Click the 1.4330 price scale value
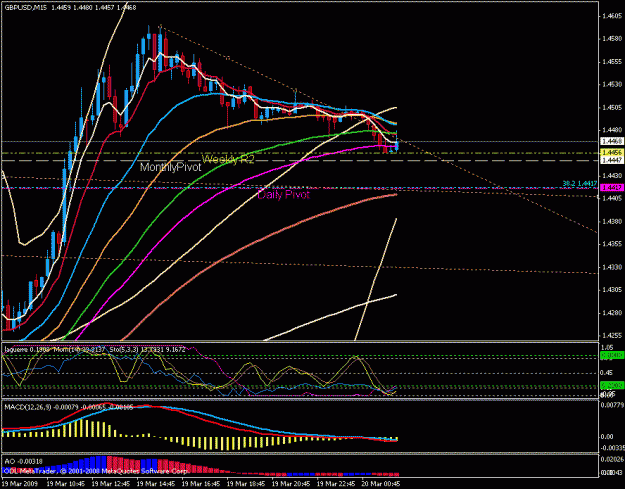 click(613, 267)
